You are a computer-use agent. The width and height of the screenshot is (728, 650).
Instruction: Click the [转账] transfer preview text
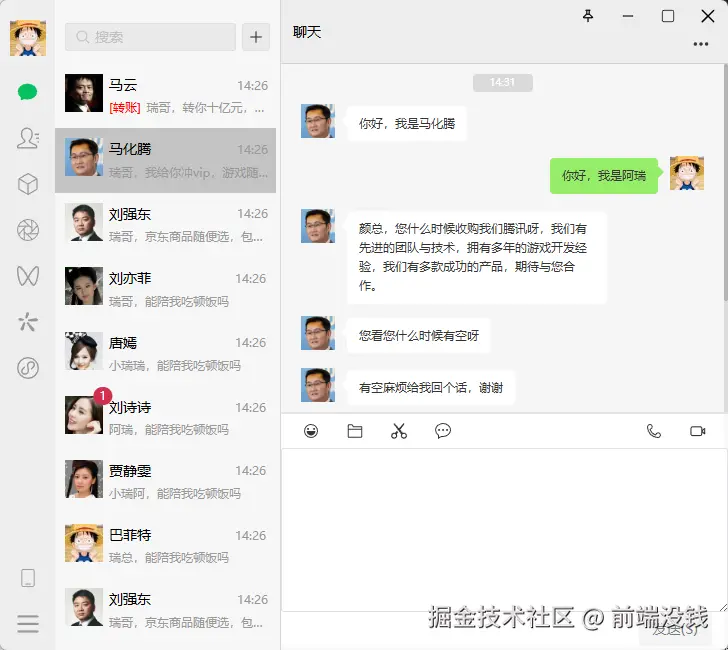pyautogui.click(x=124, y=108)
